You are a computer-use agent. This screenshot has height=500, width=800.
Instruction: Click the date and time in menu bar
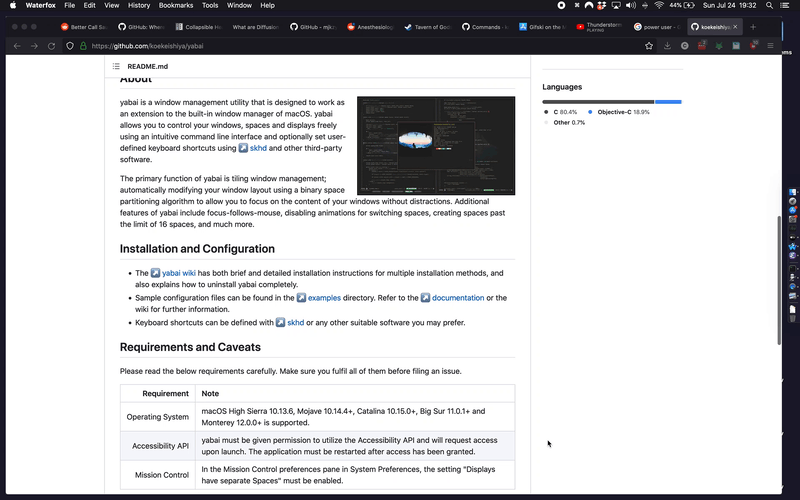pyautogui.click(x=729, y=5)
